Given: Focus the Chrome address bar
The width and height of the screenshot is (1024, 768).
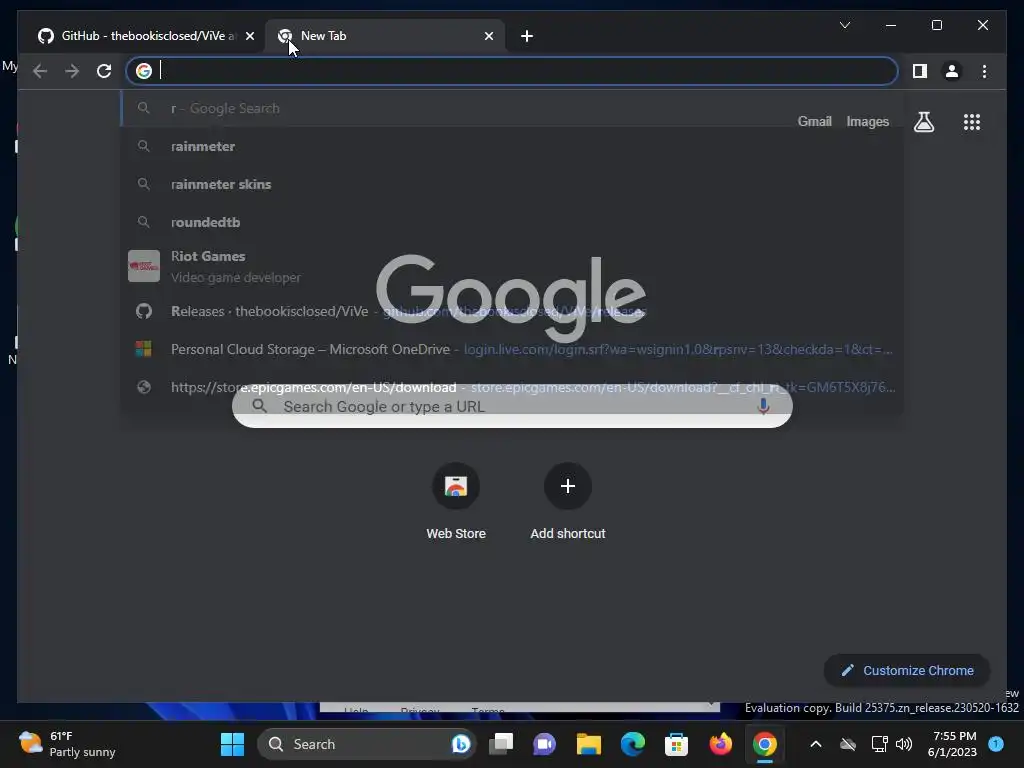Looking at the screenshot, I should [512, 71].
